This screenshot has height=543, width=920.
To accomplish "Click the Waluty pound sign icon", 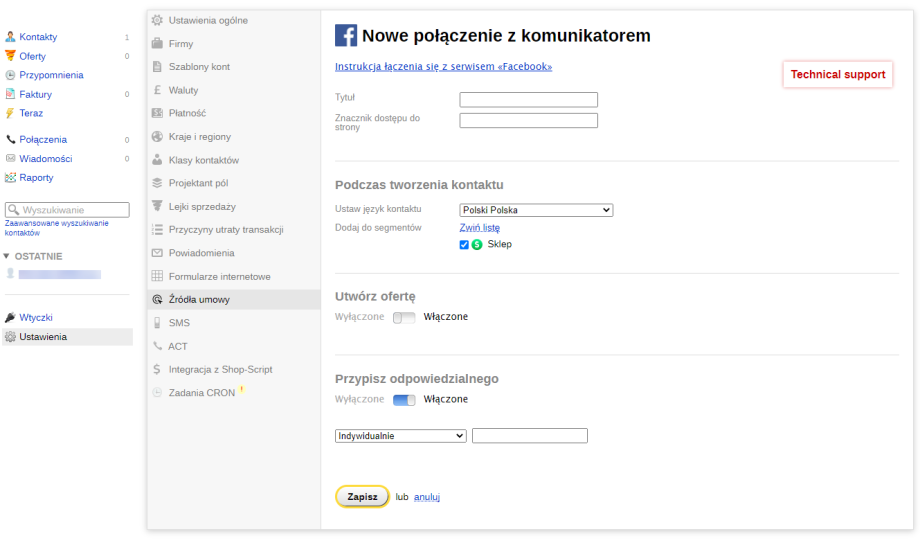I will coord(157,90).
